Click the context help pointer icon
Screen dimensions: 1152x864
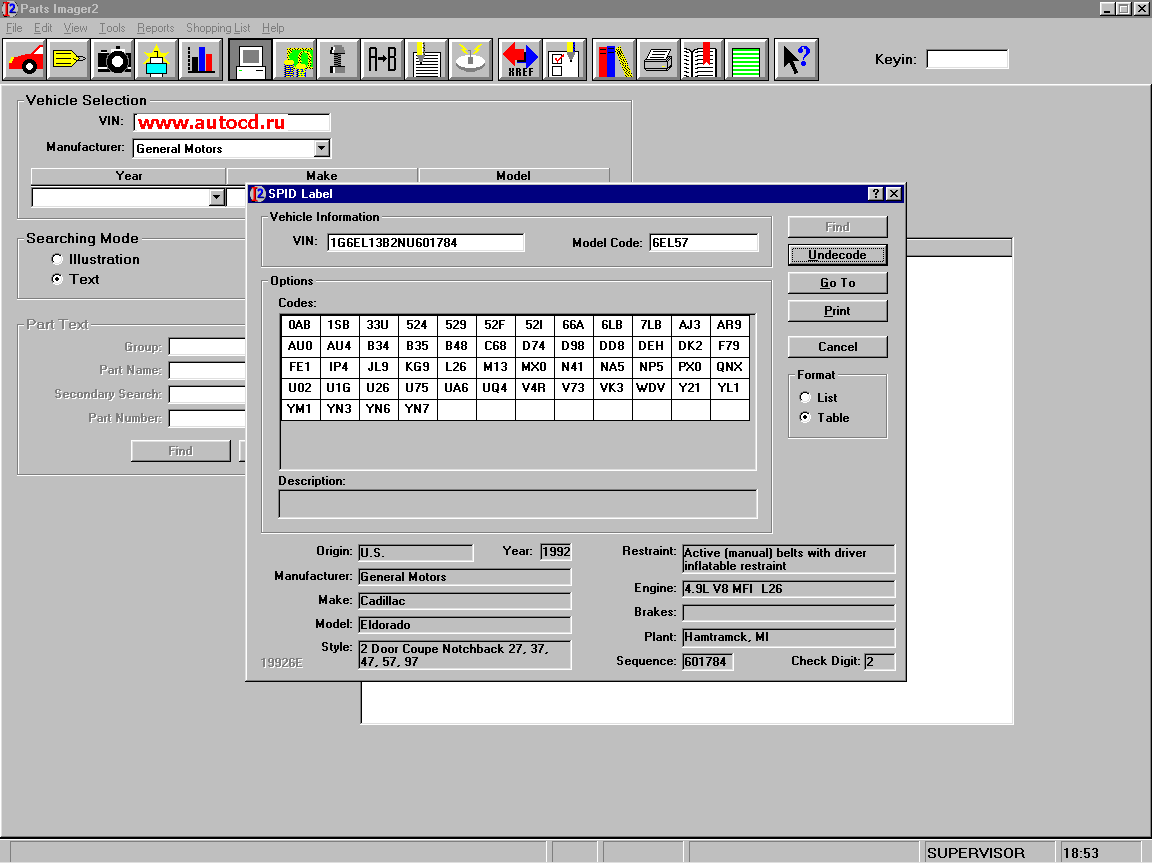coord(796,60)
